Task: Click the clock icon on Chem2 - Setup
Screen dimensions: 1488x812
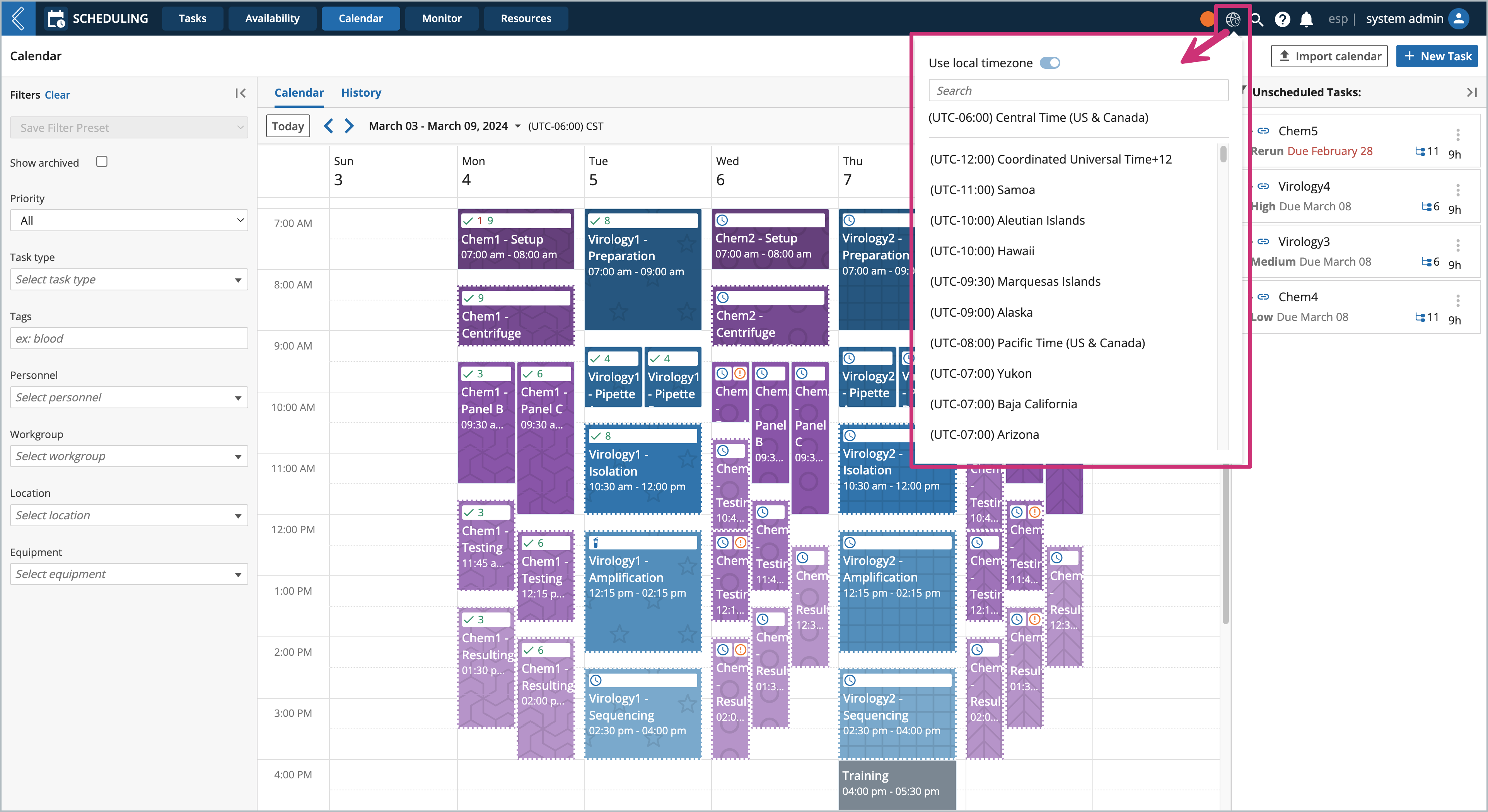Action: coord(722,220)
